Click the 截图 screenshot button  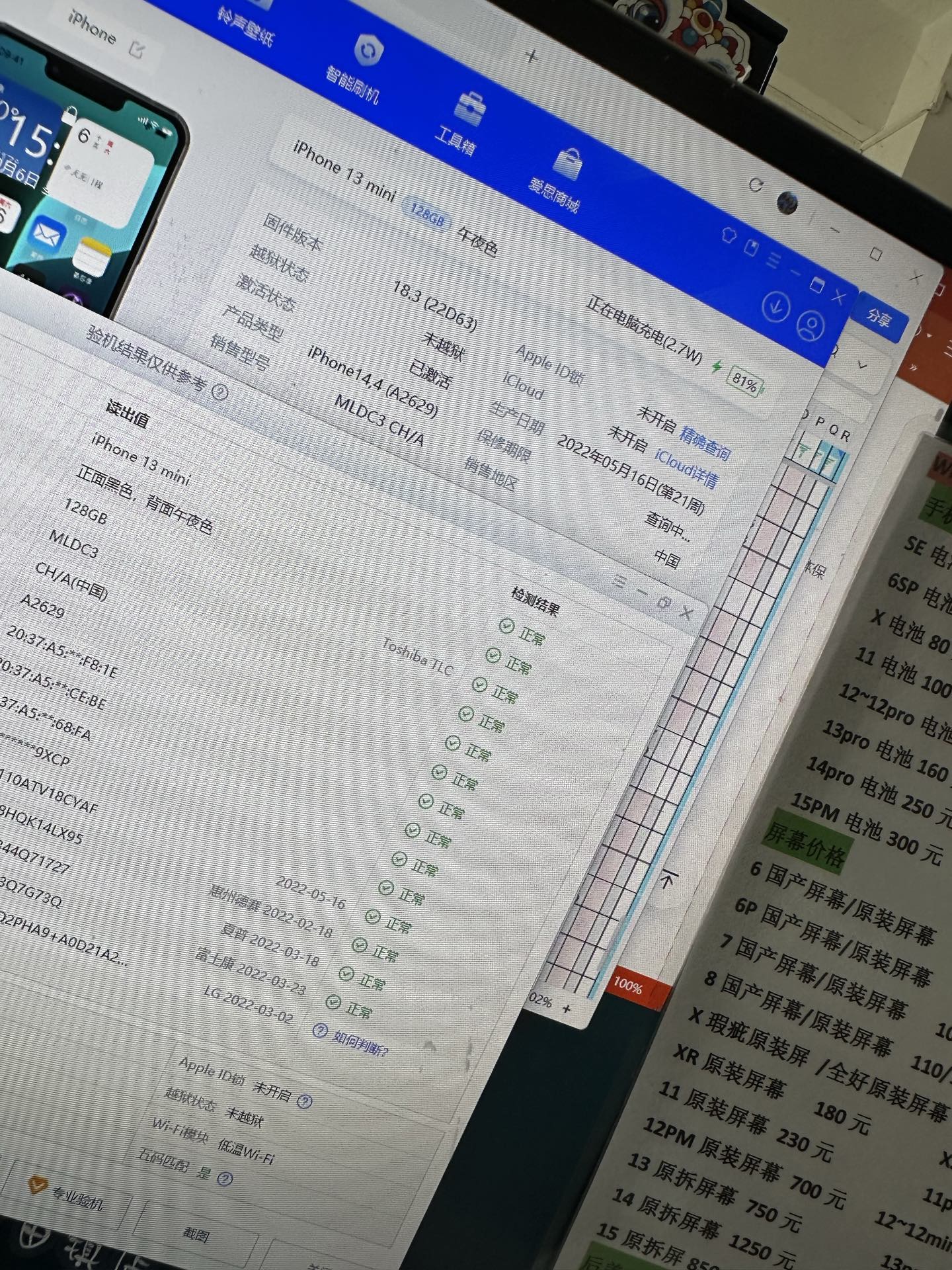(x=196, y=1234)
